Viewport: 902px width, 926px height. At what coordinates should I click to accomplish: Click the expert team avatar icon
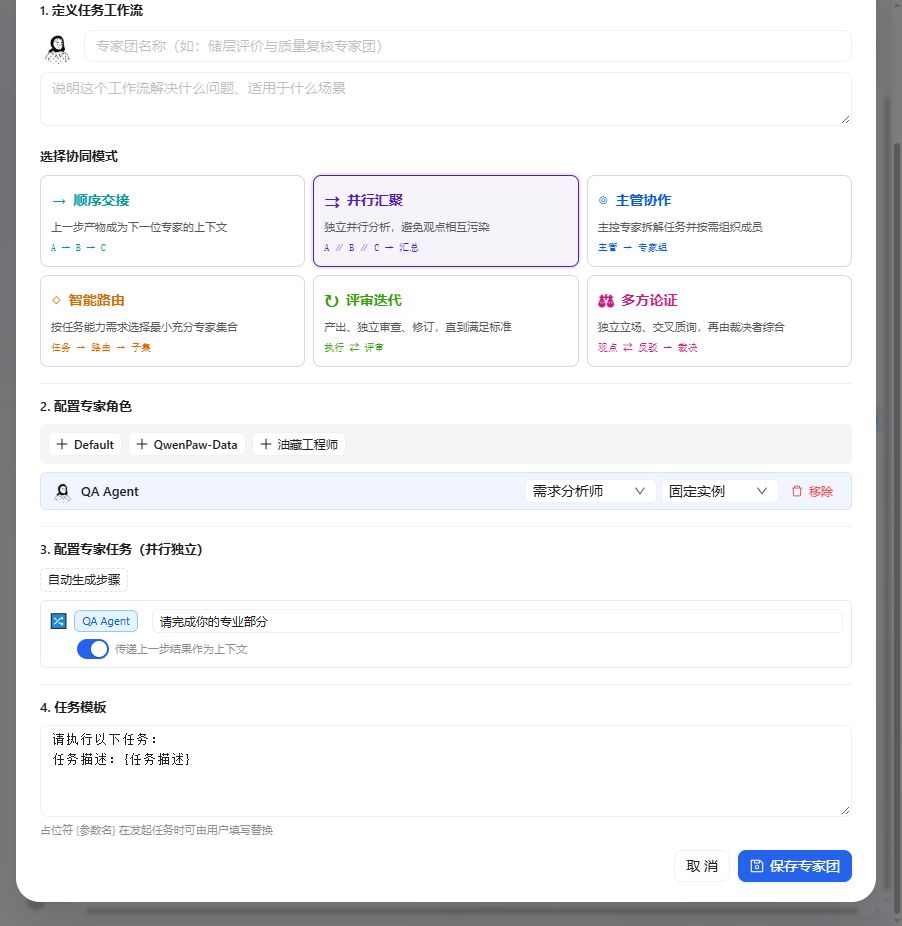pyautogui.click(x=57, y=48)
